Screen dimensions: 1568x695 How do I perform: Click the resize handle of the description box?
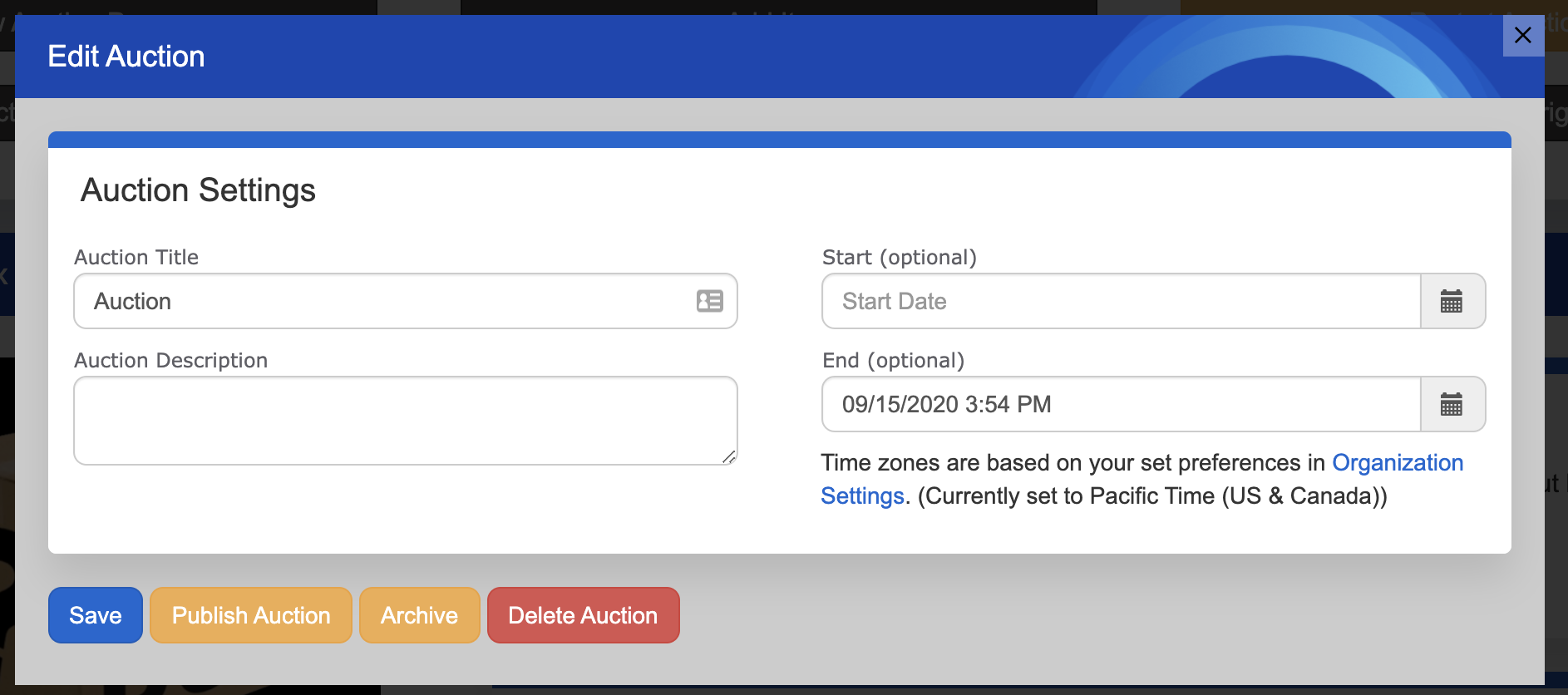[x=730, y=456]
